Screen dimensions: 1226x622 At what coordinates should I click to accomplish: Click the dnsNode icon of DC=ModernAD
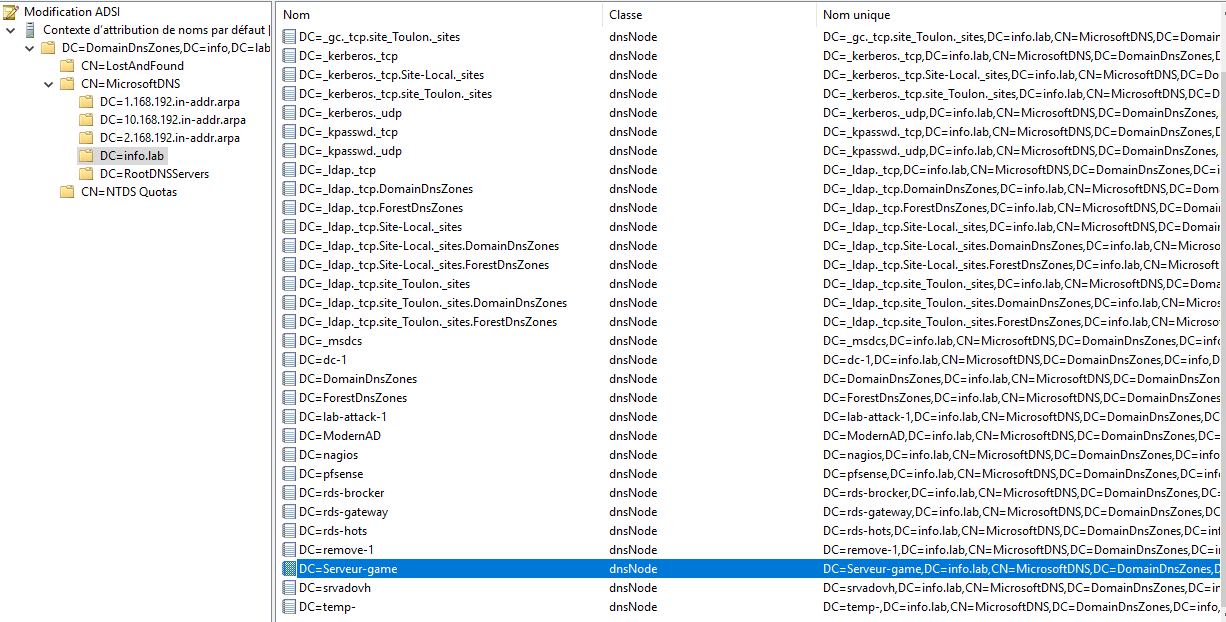pyautogui.click(x=289, y=436)
